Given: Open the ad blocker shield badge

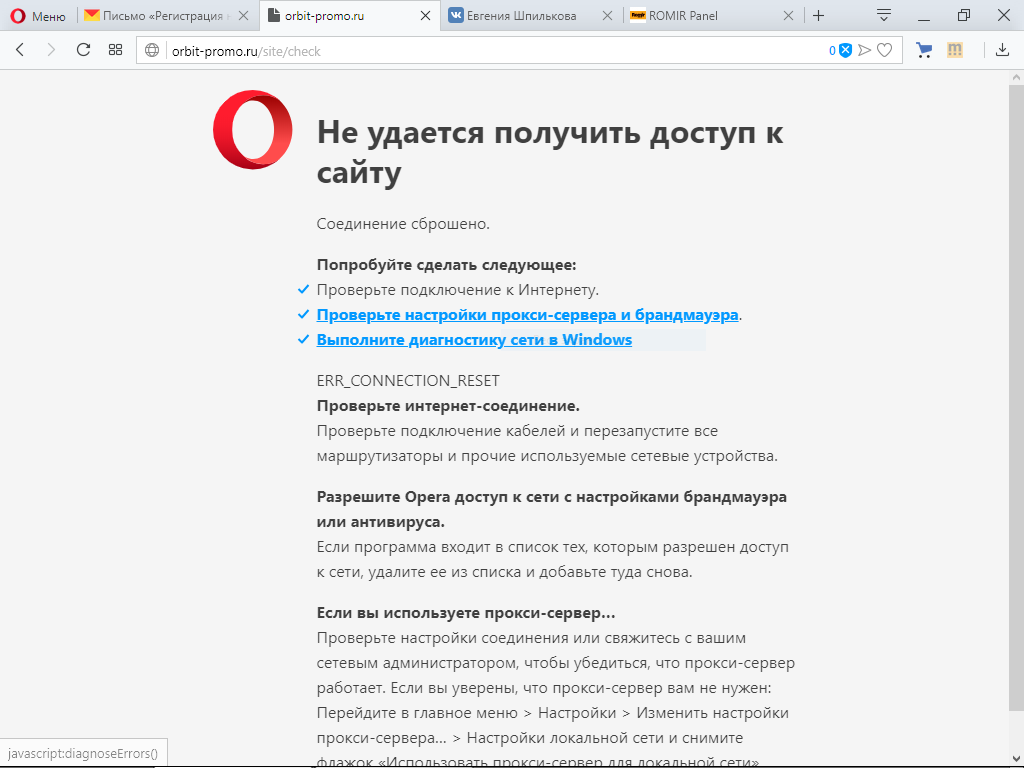Looking at the screenshot, I should point(840,50).
